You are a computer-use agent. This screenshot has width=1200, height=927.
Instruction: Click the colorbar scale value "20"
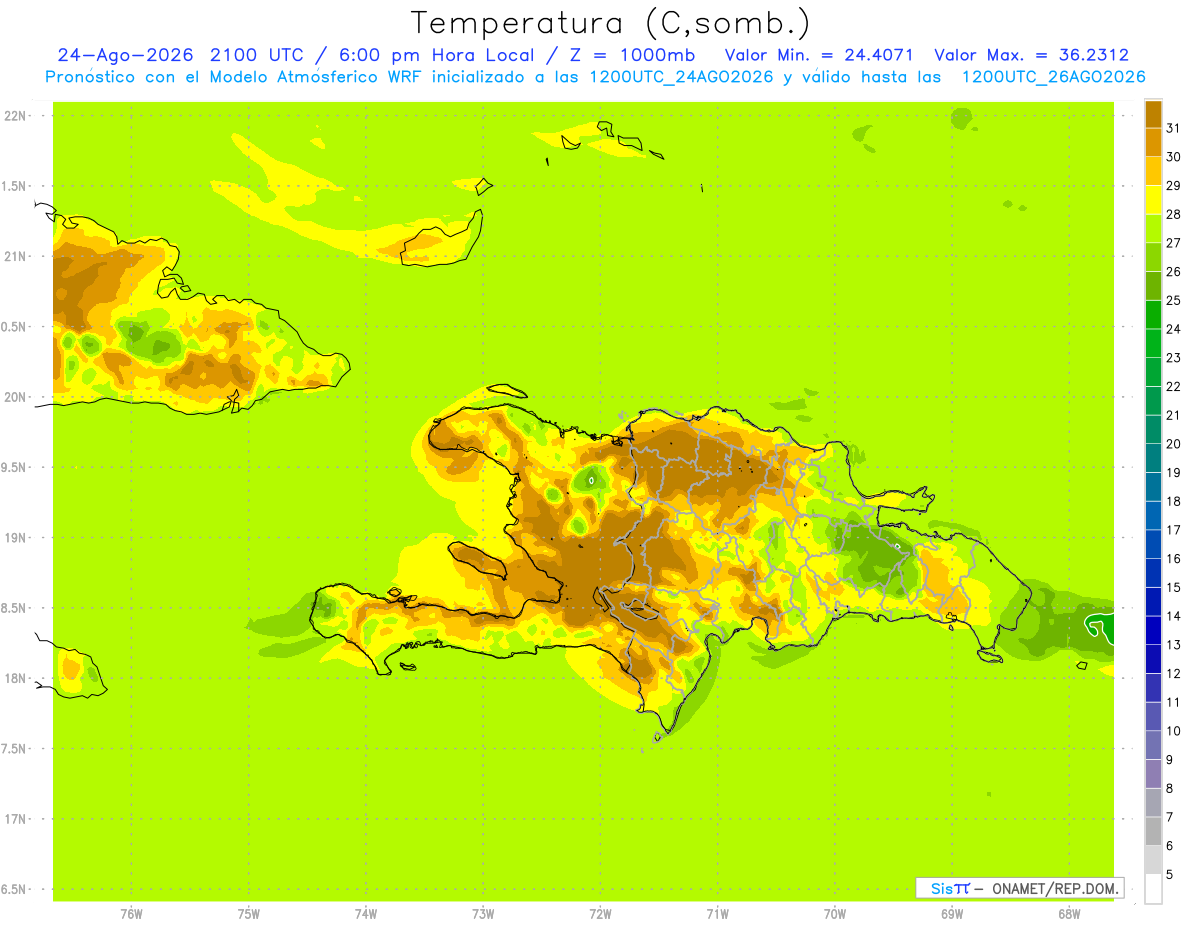pyautogui.click(x=1174, y=444)
